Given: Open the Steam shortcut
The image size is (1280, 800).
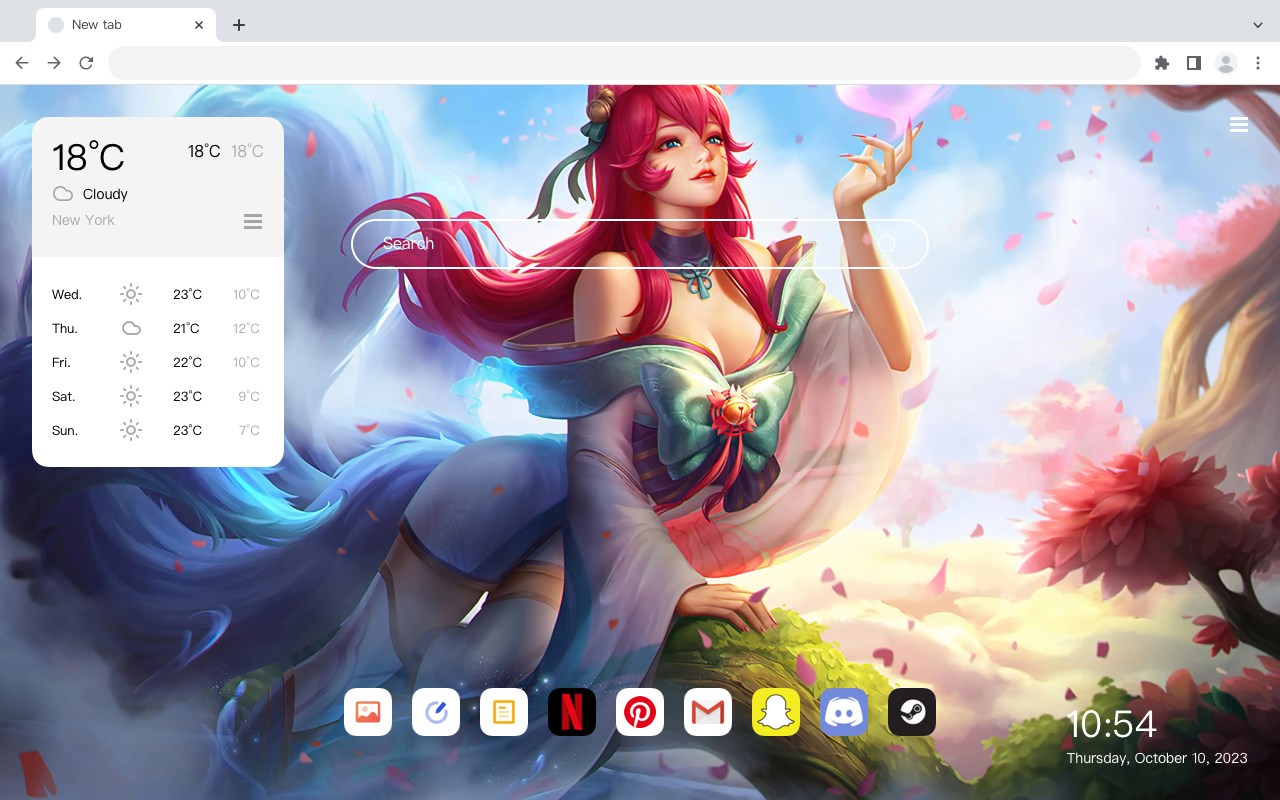Looking at the screenshot, I should click(912, 712).
